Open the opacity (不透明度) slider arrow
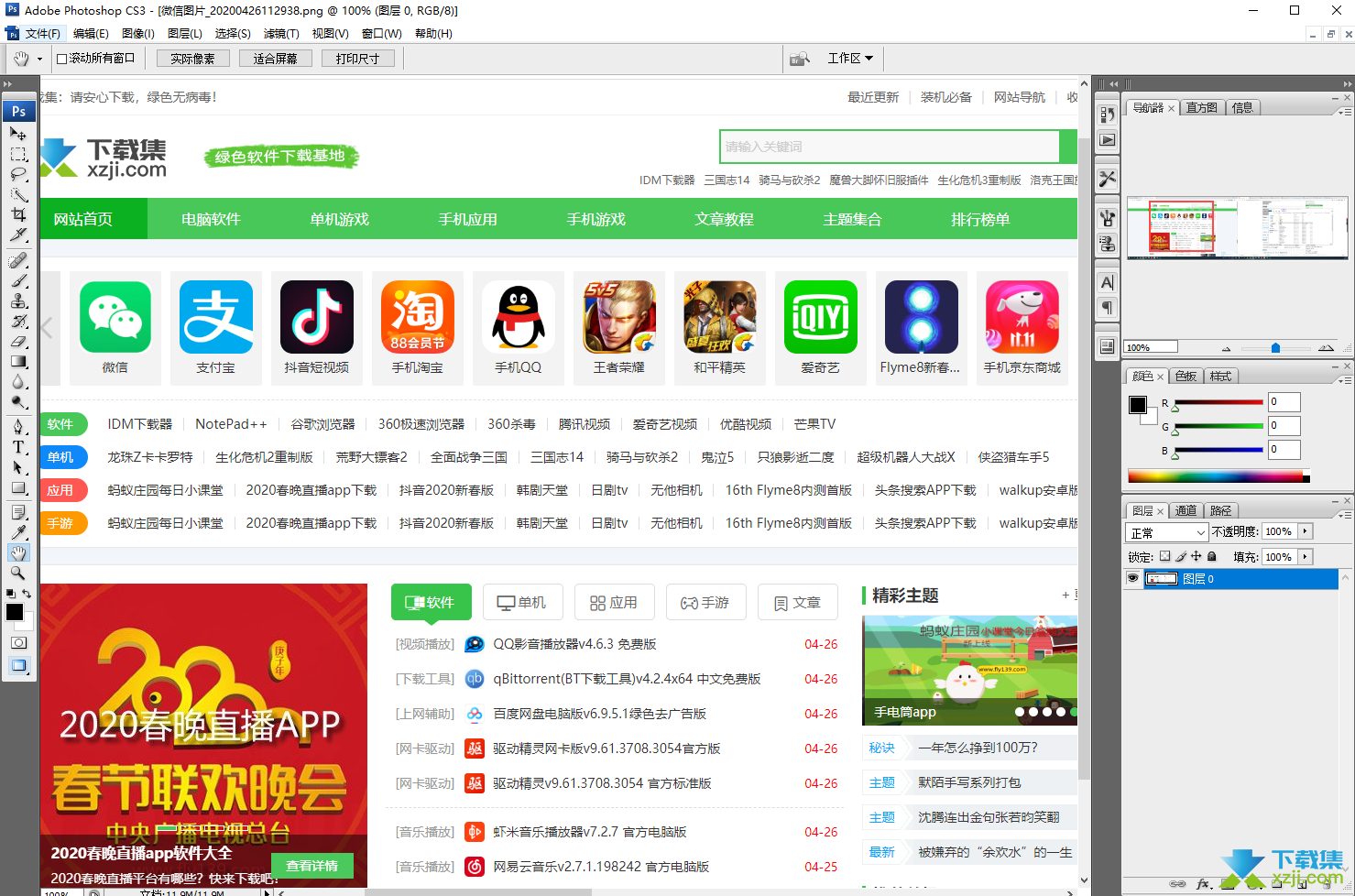The width and height of the screenshot is (1355, 896). (x=1306, y=531)
